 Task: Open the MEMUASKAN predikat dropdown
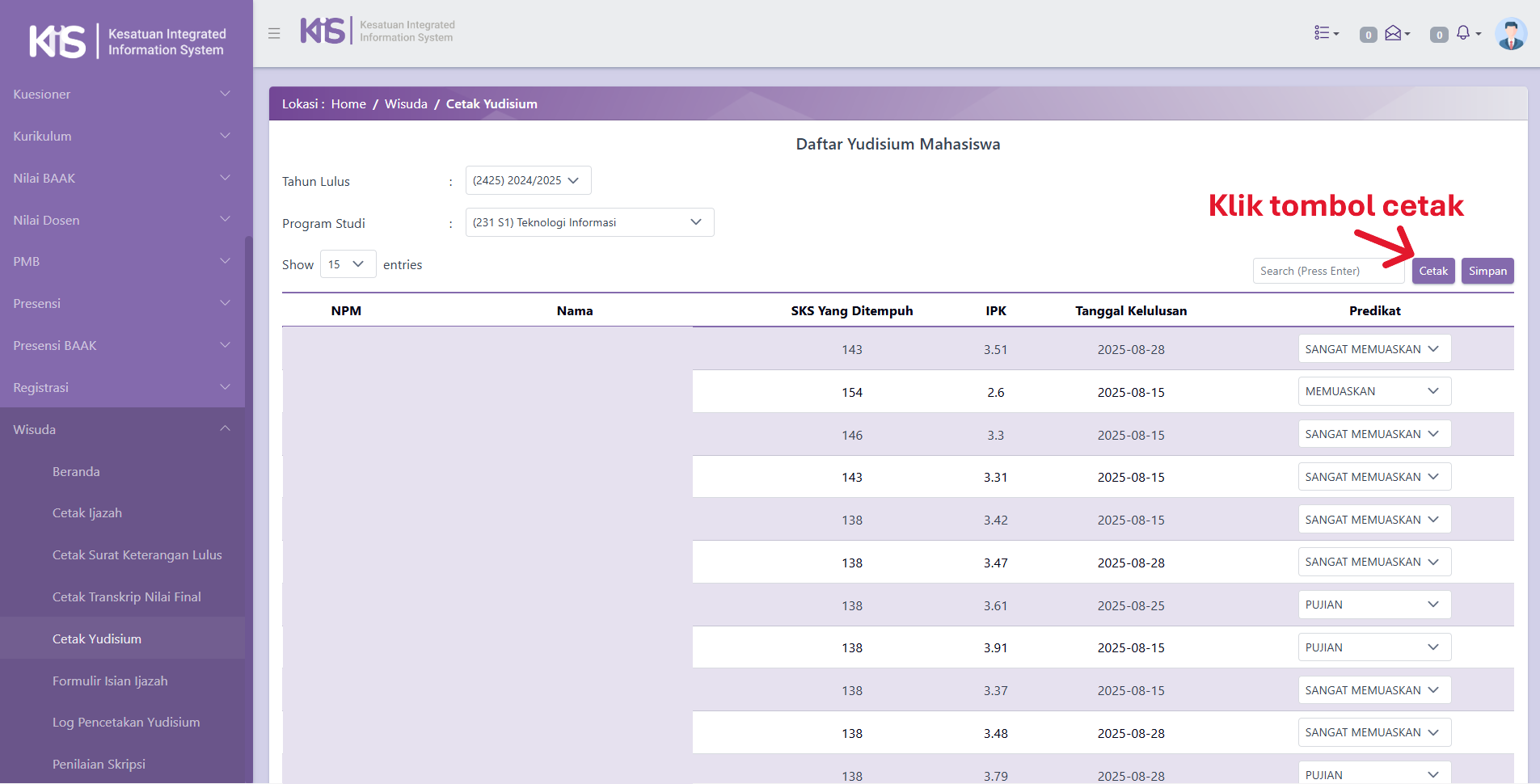pyautogui.click(x=1373, y=391)
